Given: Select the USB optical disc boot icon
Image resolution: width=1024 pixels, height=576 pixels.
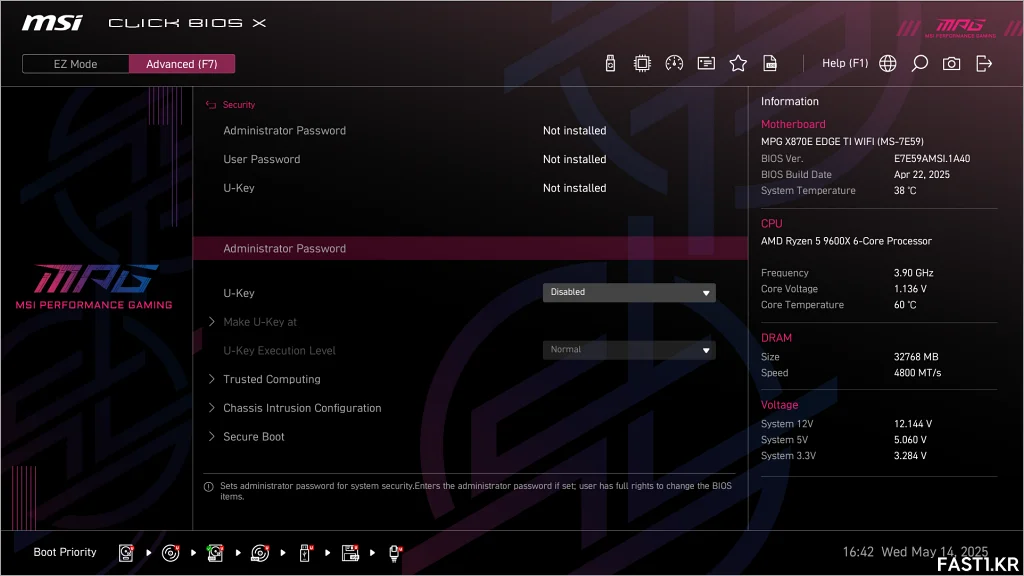Looking at the screenshot, I should pos(260,552).
